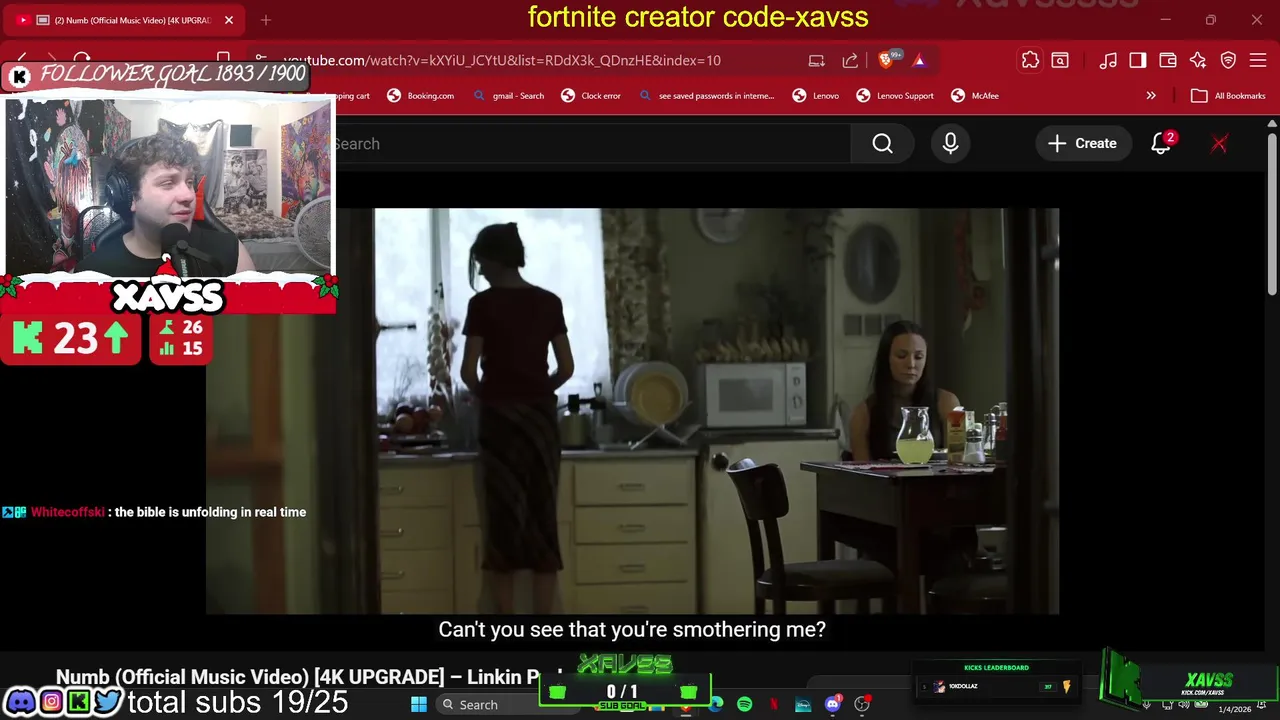The width and height of the screenshot is (1280, 720).
Task: Open the tab search icon in the toolbar
Action: [x=1060, y=61]
